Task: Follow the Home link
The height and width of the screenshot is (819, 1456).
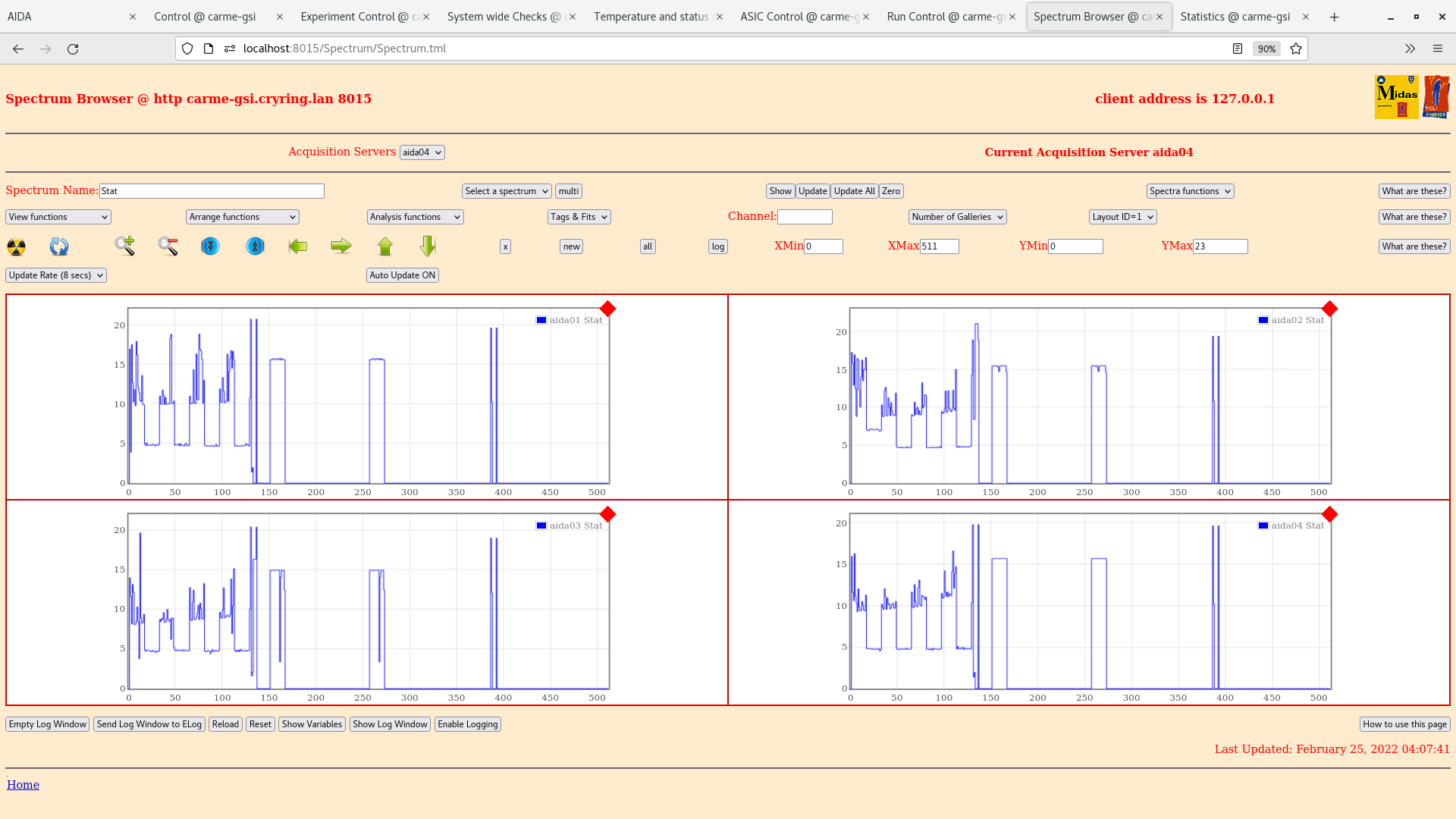Action: point(23,784)
